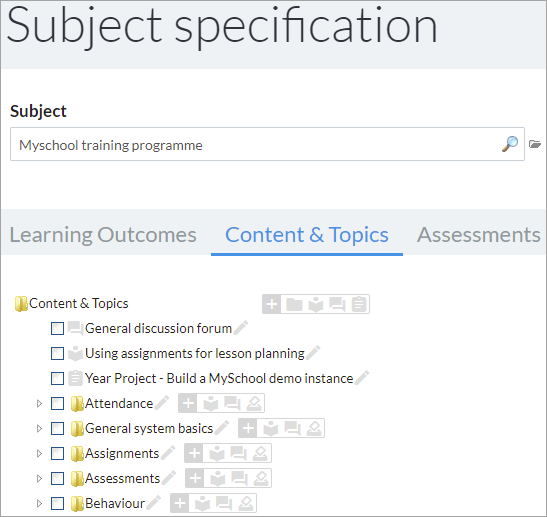Expand the General system basics folder
This screenshot has height=517, width=547.
click(x=39, y=428)
